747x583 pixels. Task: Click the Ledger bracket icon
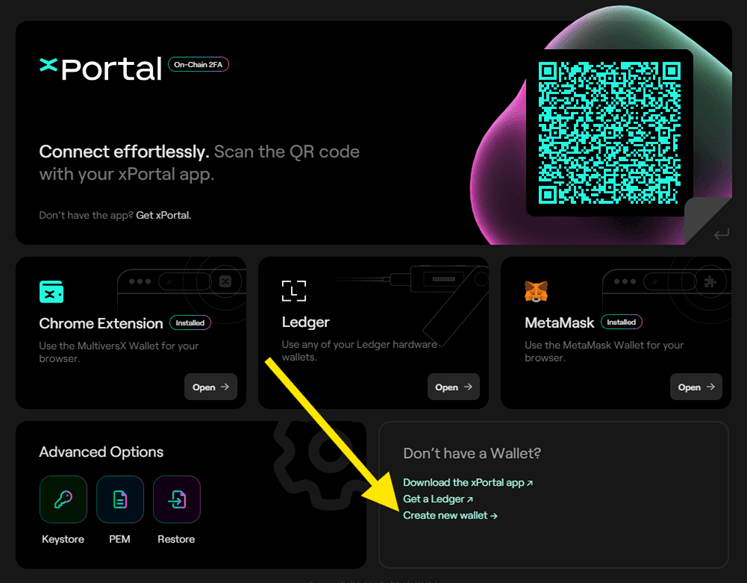point(293,291)
